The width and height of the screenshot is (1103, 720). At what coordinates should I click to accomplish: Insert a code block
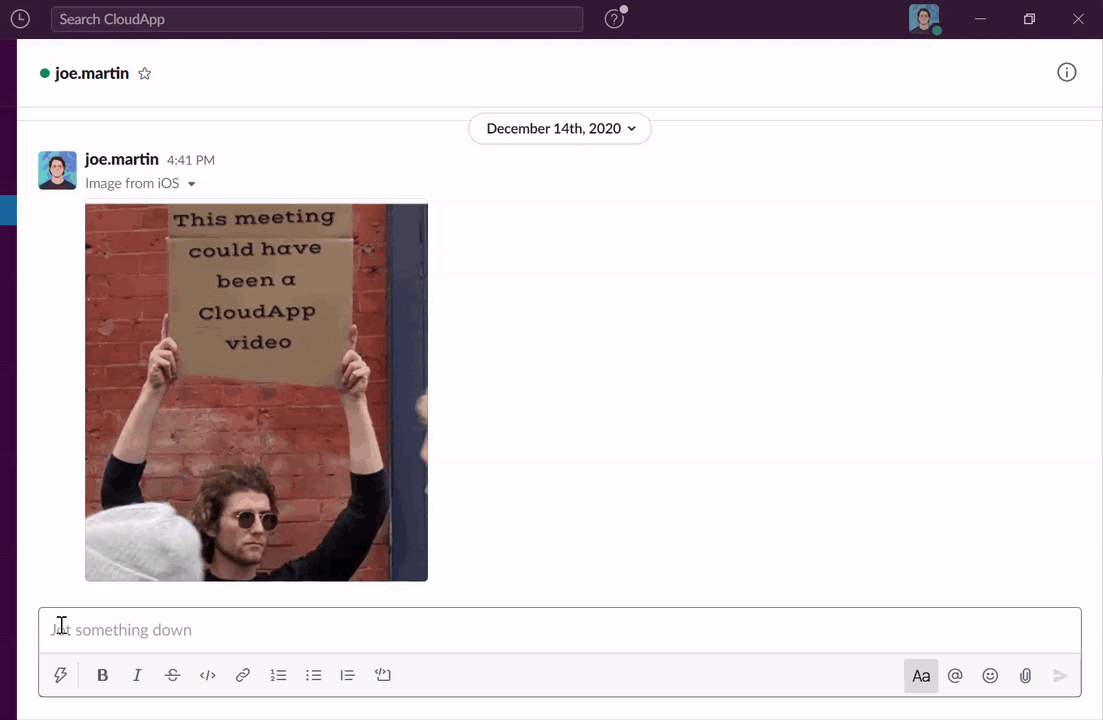pyautogui.click(x=383, y=676)
